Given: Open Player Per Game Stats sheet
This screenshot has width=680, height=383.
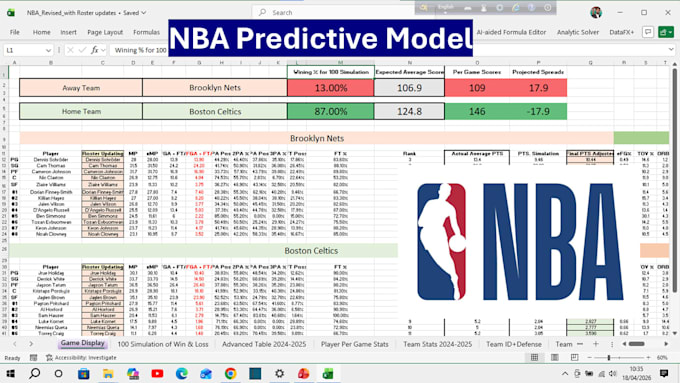Looking at the screenshot, I should click(355, 344).
